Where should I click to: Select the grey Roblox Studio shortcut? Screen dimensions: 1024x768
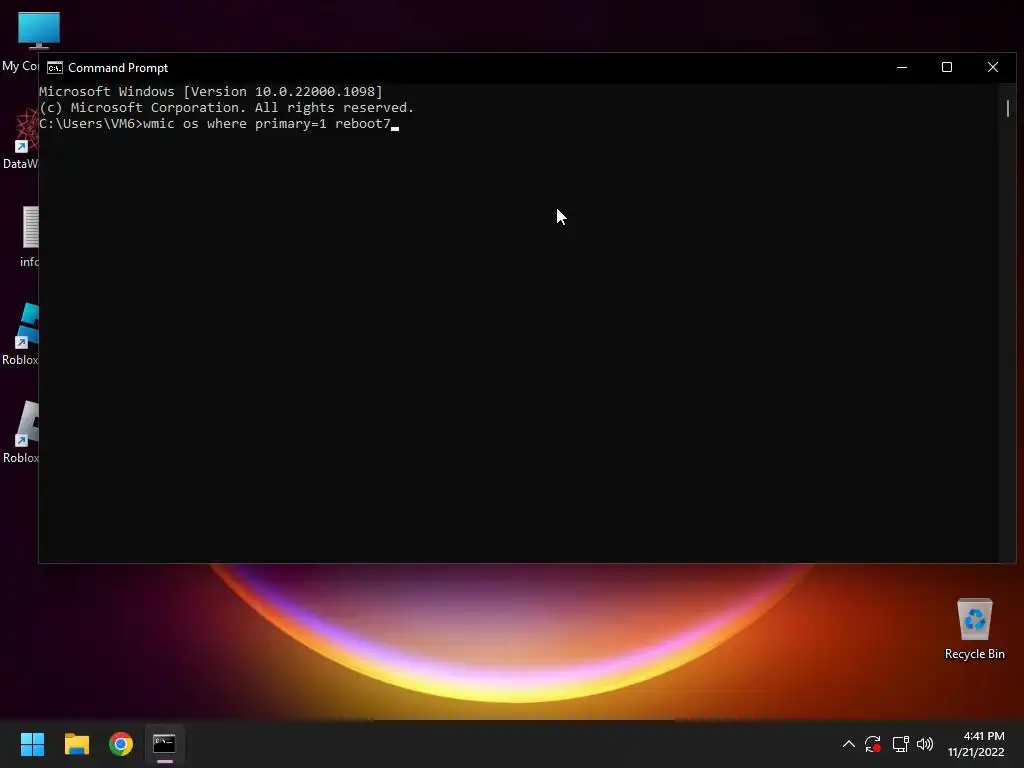pos(20,433)
